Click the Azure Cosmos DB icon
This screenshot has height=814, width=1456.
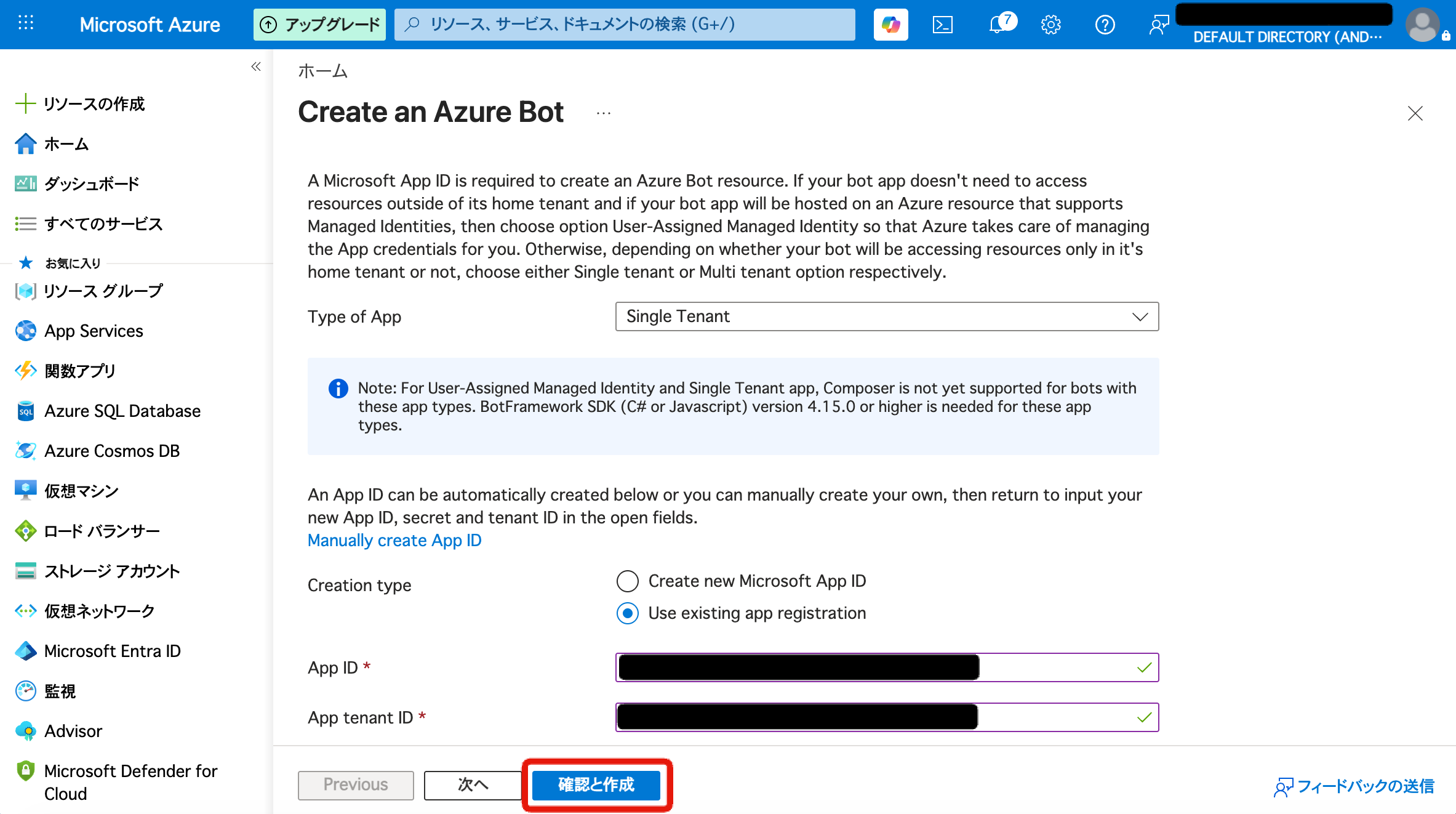(x=25, y=451)
